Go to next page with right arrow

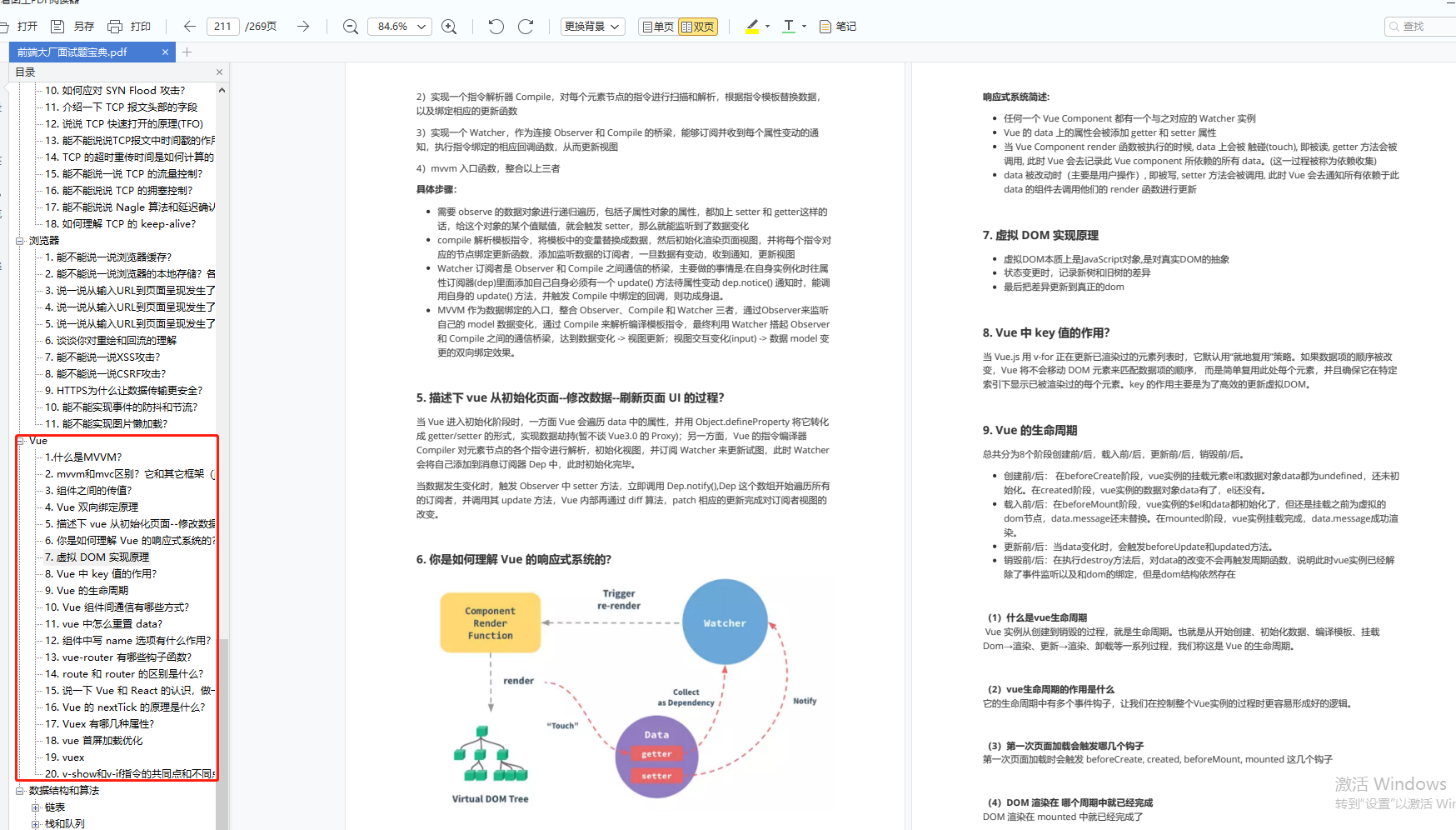pyautogui.click(x=303, y=27)
